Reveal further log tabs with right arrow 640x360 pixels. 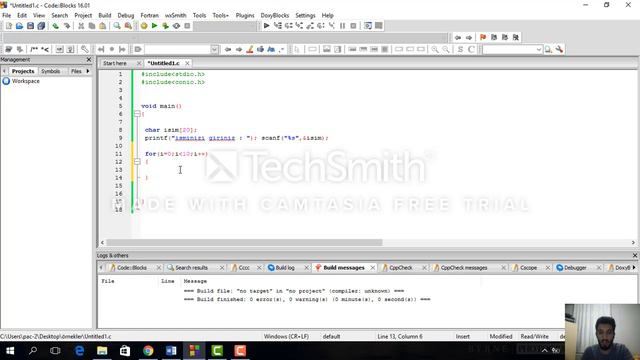point(634,267)
